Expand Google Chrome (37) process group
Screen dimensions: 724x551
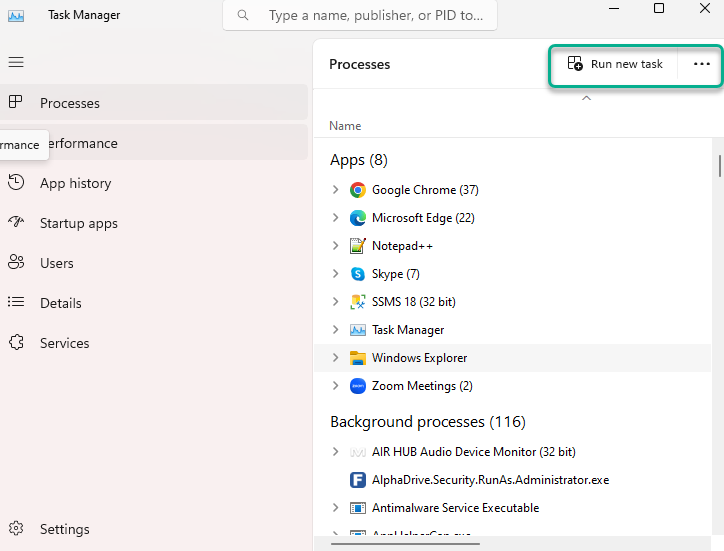coord(336,190)
